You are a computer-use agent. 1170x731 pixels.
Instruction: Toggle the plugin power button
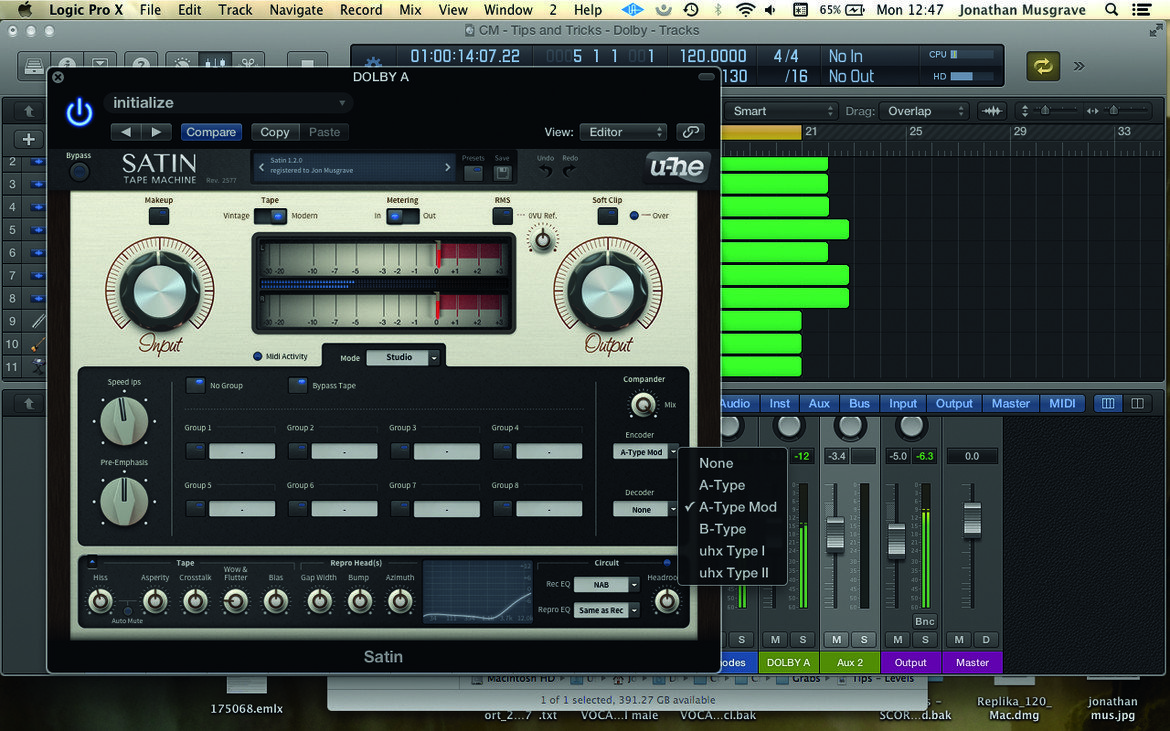(79, 113)
